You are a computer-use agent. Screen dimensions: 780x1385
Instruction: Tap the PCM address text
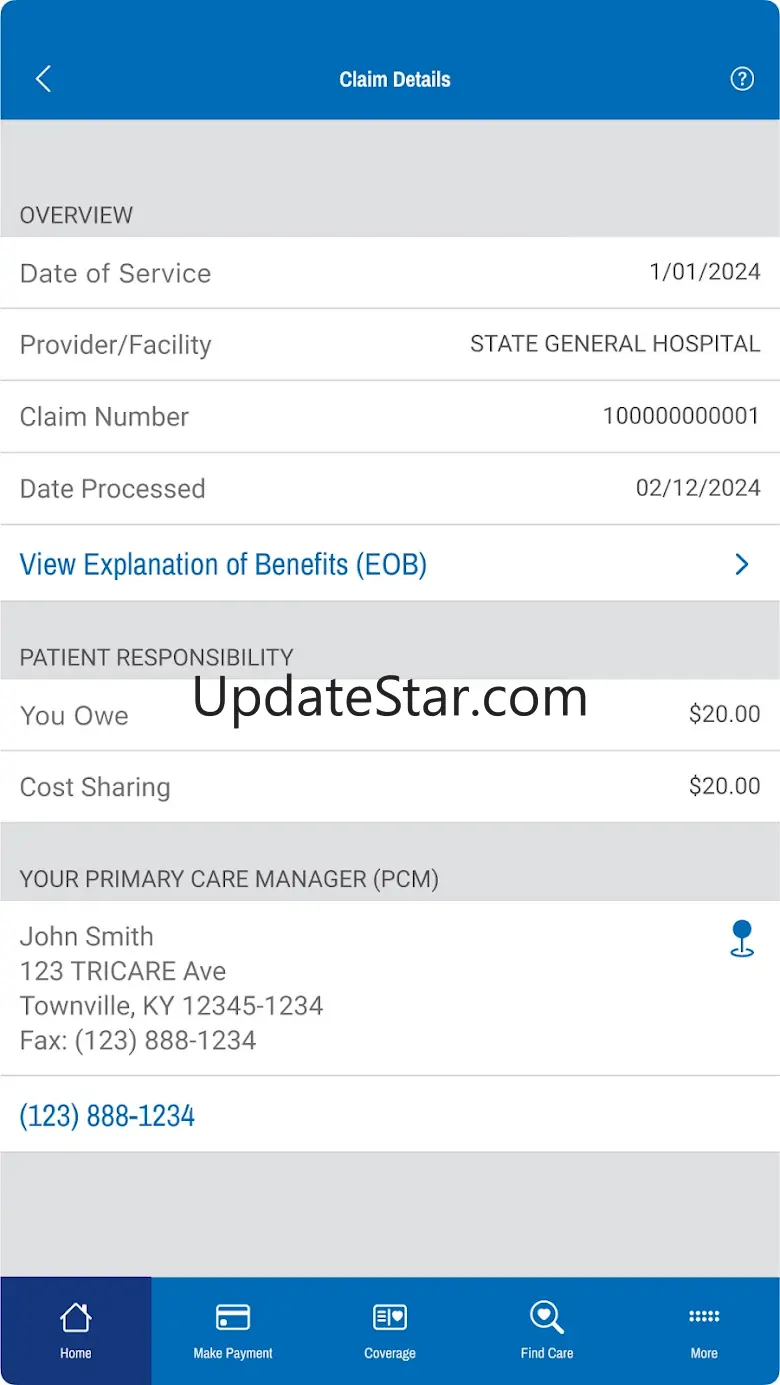click(x=171, y=988)
